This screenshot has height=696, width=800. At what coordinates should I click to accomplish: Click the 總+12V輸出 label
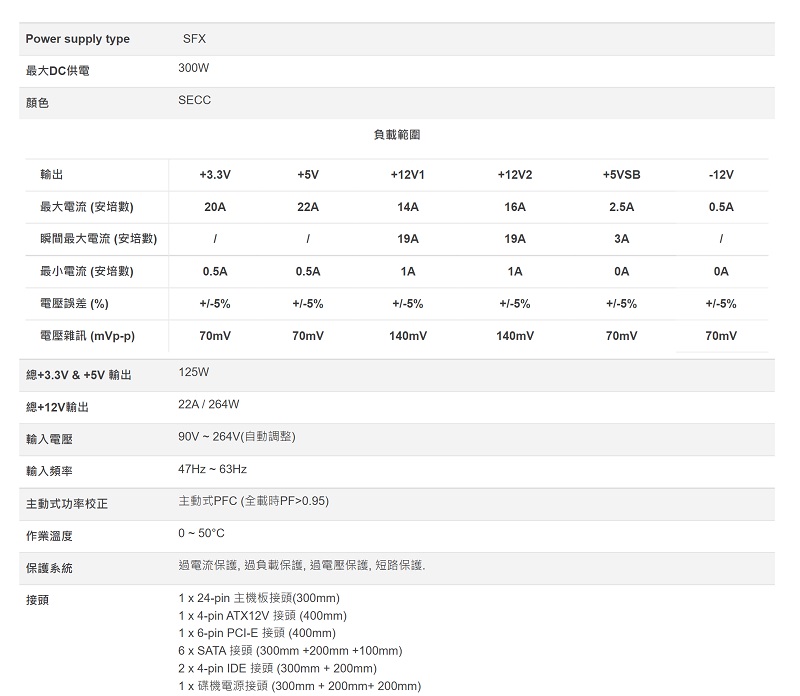[x=57, y=407]
